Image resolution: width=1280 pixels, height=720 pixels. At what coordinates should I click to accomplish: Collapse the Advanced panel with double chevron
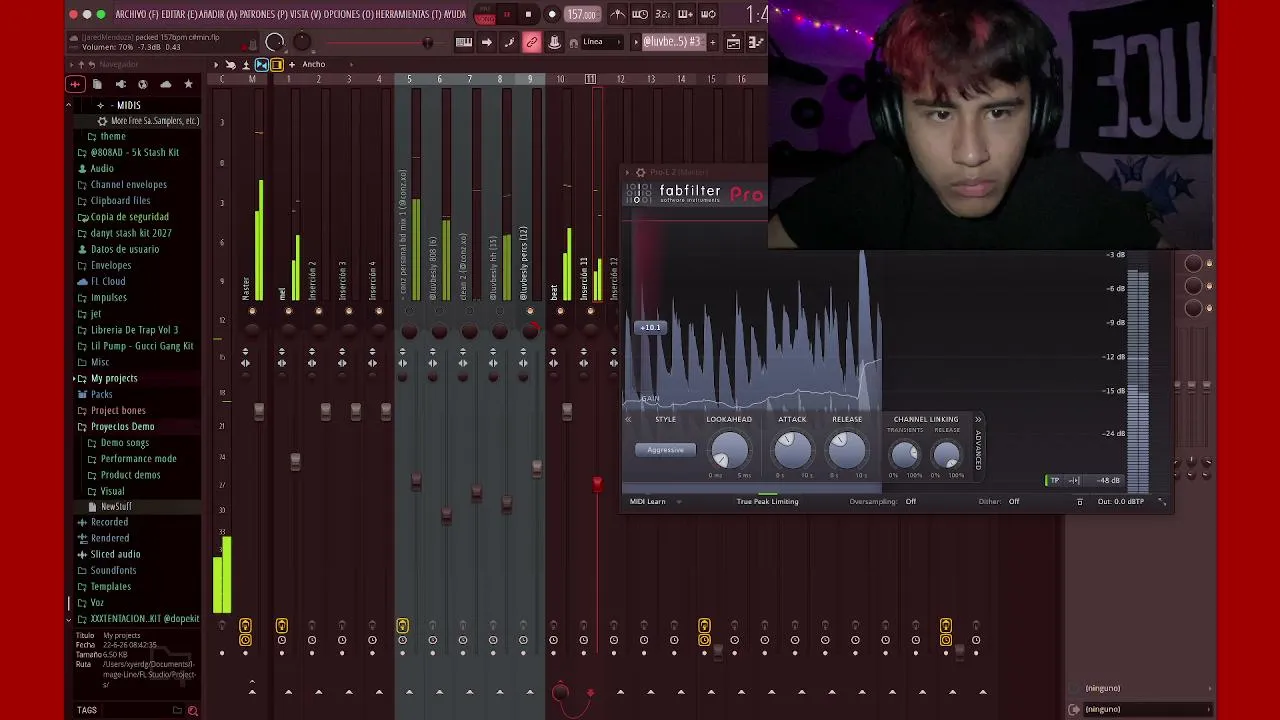point(977,420)
